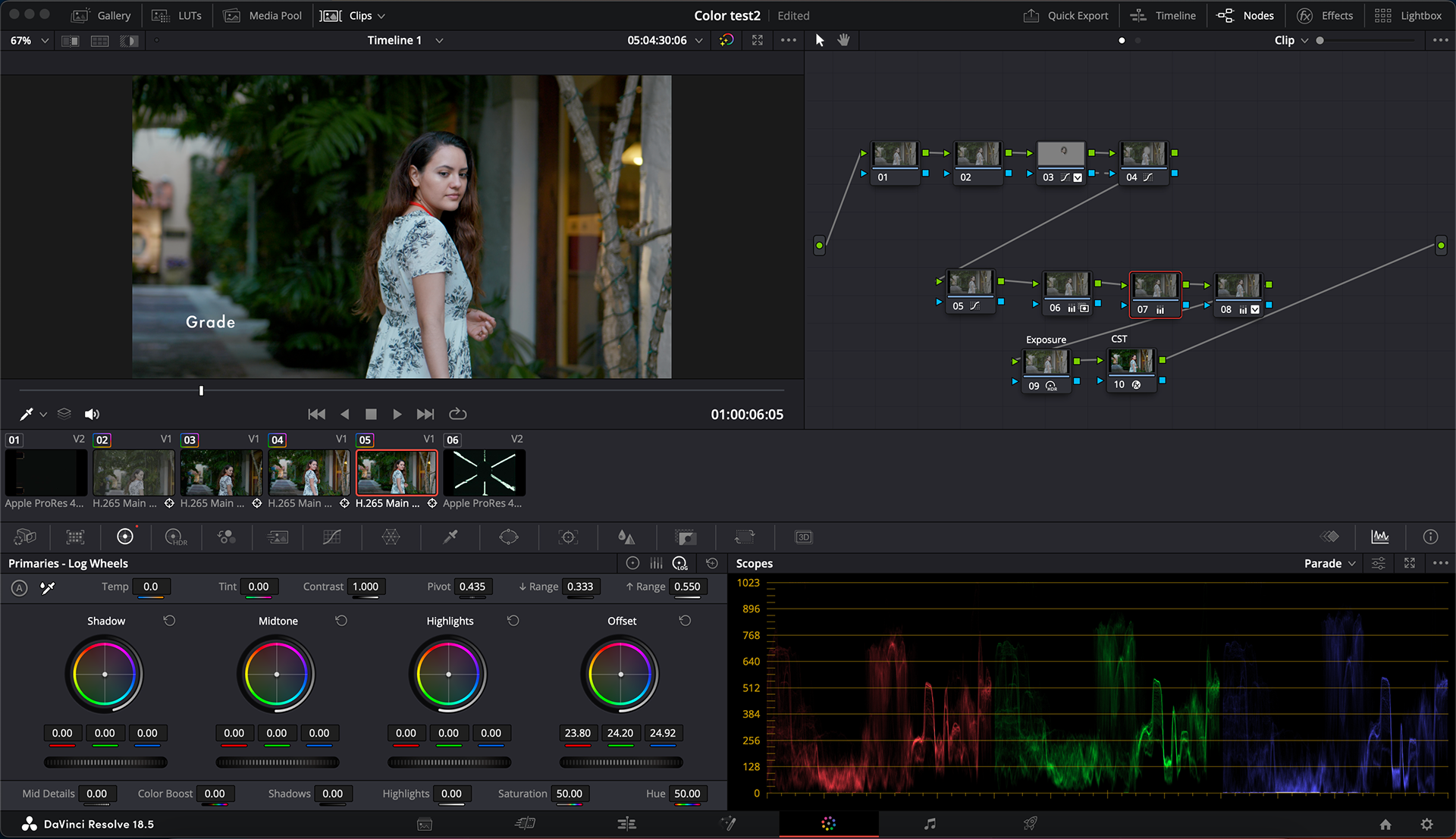Select the Qualifier eyedropper tool

click(450, 537)
